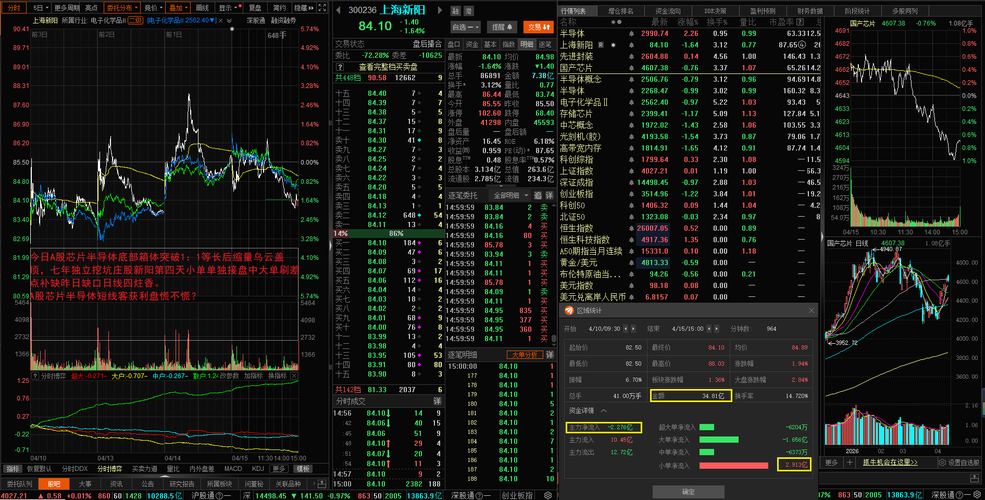Expand the 详 icon of 逐笔委托 panel
The width and height of the screenshot is (985, 500).
[x=549, y=195]
